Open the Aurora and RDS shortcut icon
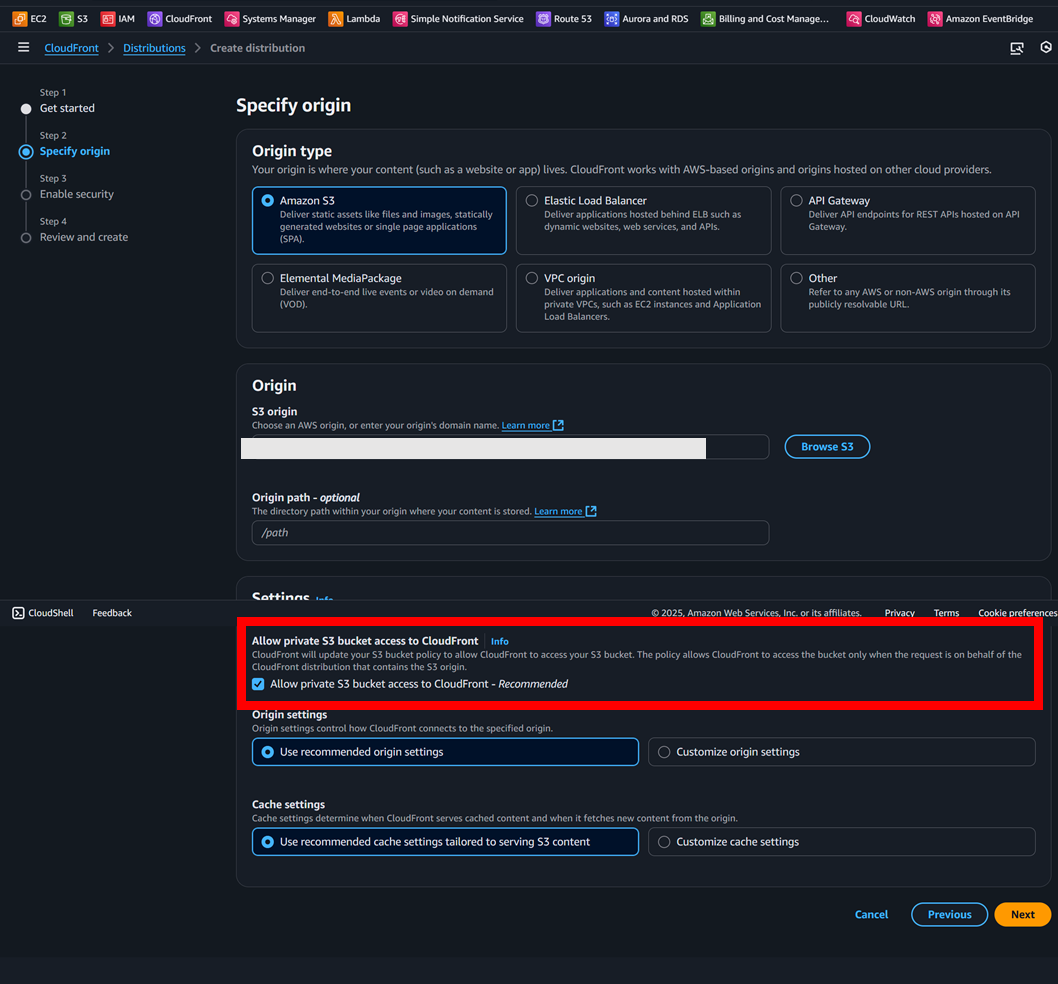 [611, 19]
